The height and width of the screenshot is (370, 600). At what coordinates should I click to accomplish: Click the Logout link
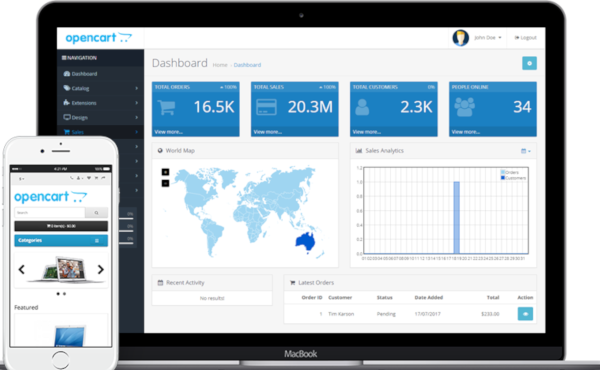(x=525, y=37)
